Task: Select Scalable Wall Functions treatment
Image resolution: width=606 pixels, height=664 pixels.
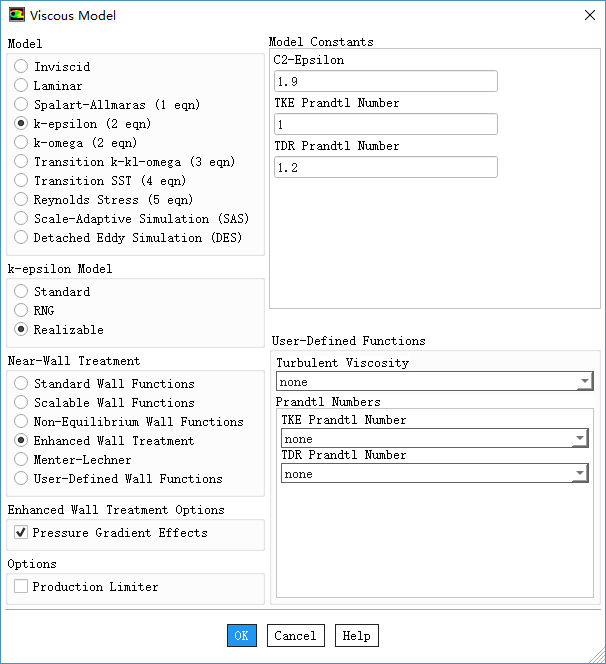Action: click(x=21, y=403)
